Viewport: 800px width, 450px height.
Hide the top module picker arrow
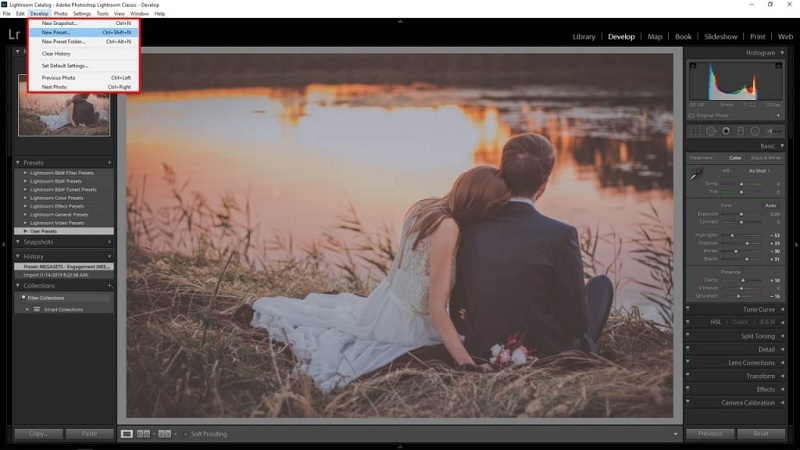pos(400,21)
